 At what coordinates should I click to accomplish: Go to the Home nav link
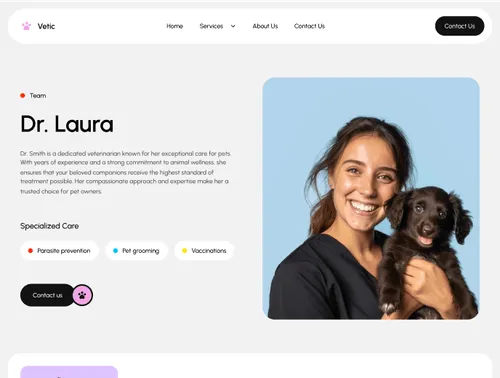point(175,26)
